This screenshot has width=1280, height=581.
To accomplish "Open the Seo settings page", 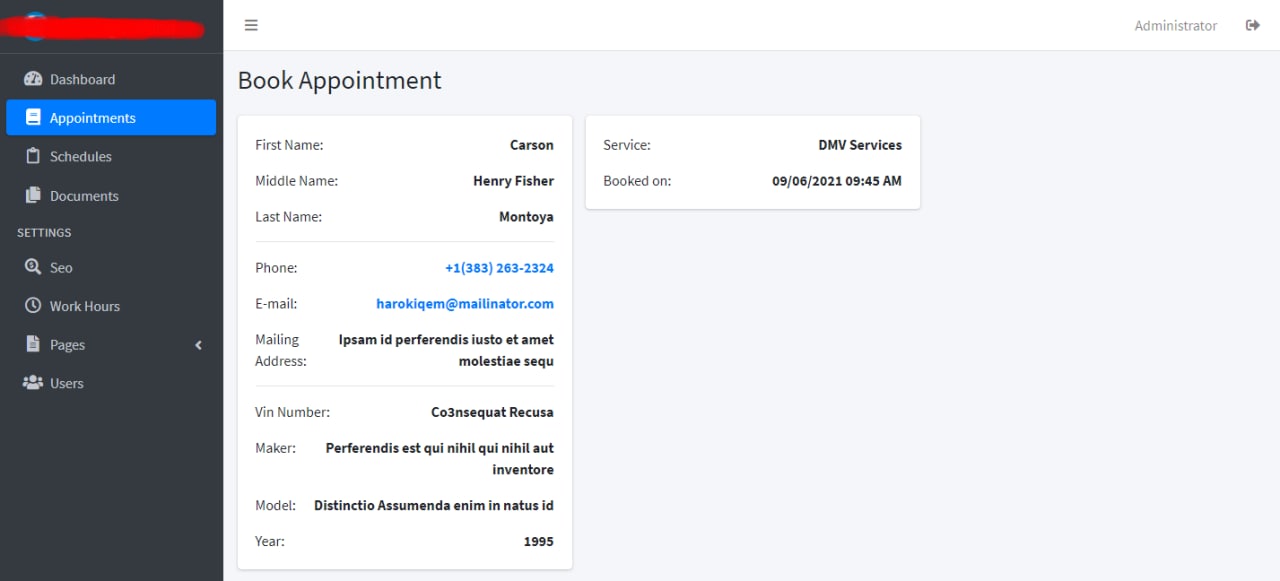I will coord(111,267).
